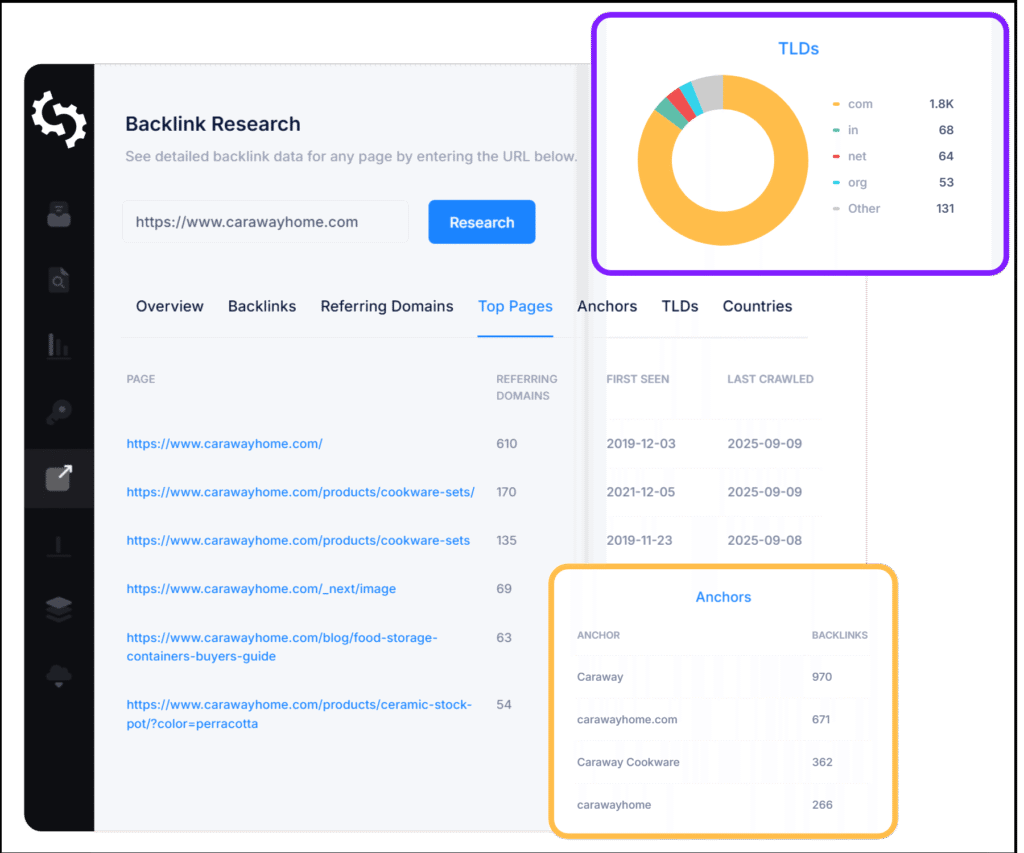Viewport: 1024px width, 853px height.
Task: Switch to the Referring Domains tab
Action: (x=387, y=306)
